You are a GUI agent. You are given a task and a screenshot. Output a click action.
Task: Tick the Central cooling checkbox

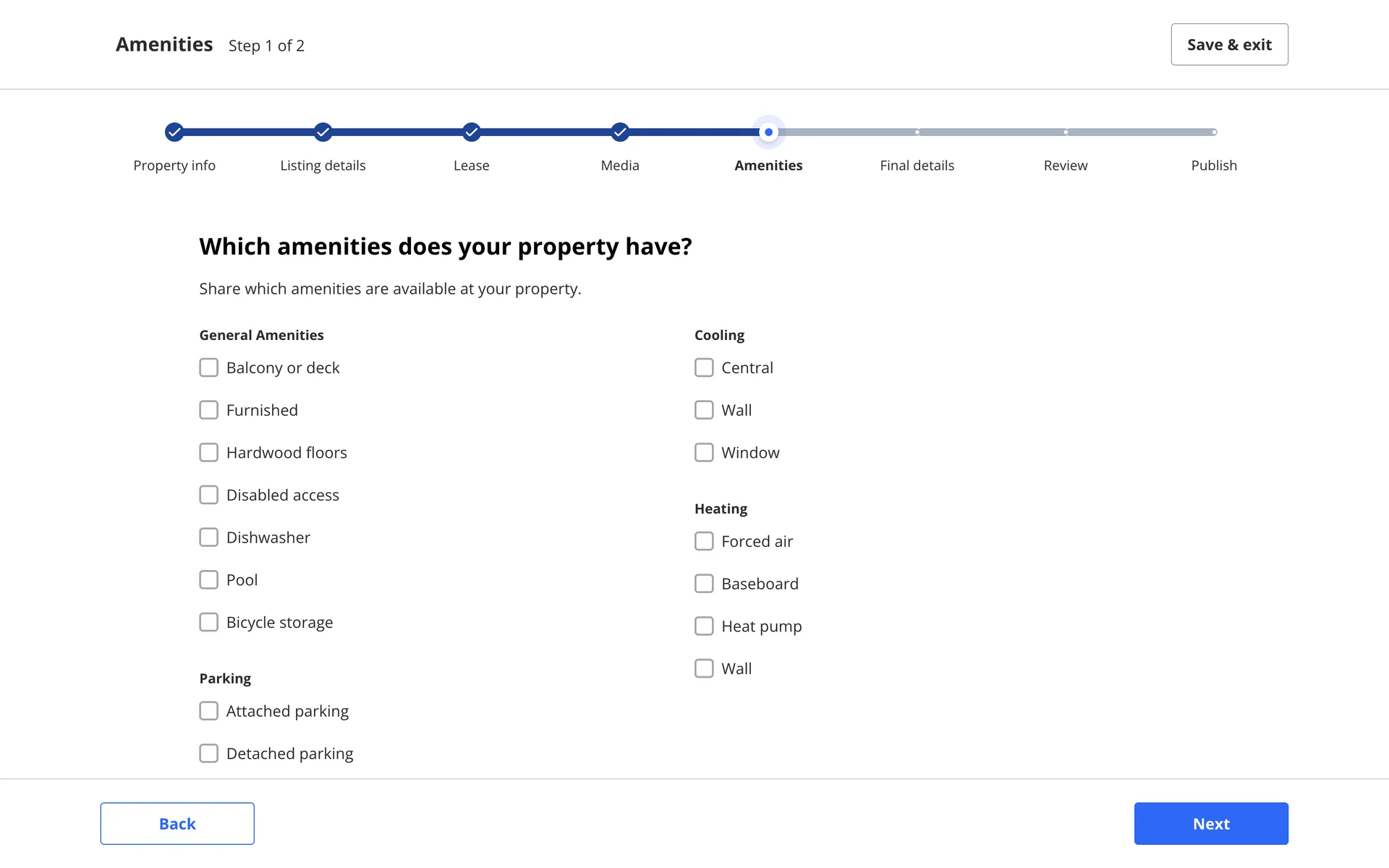(704, 367)
